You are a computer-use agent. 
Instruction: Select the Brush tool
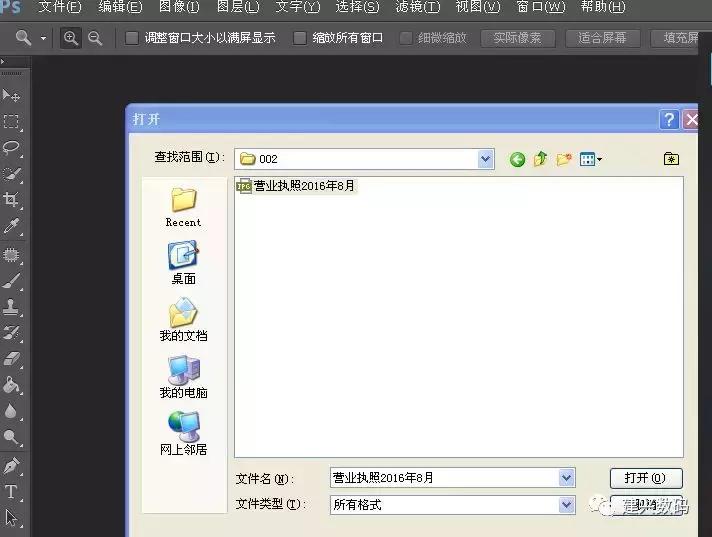click(11, 281)
